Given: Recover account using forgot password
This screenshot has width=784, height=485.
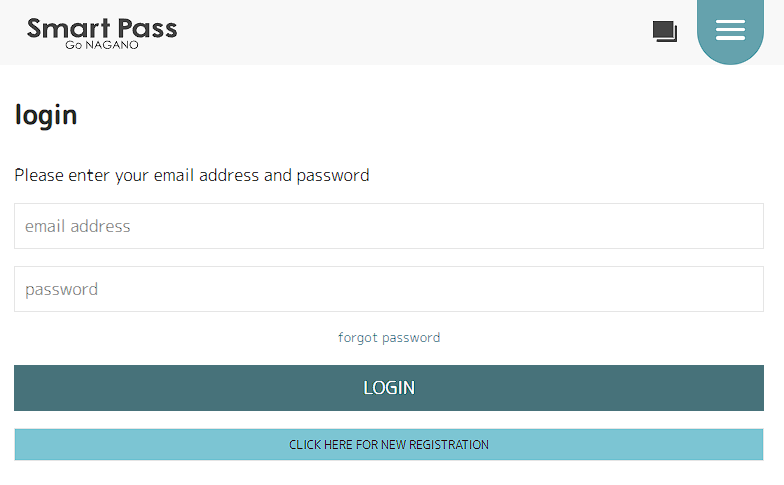Looking at the screenshot, I should pos(389,338).
